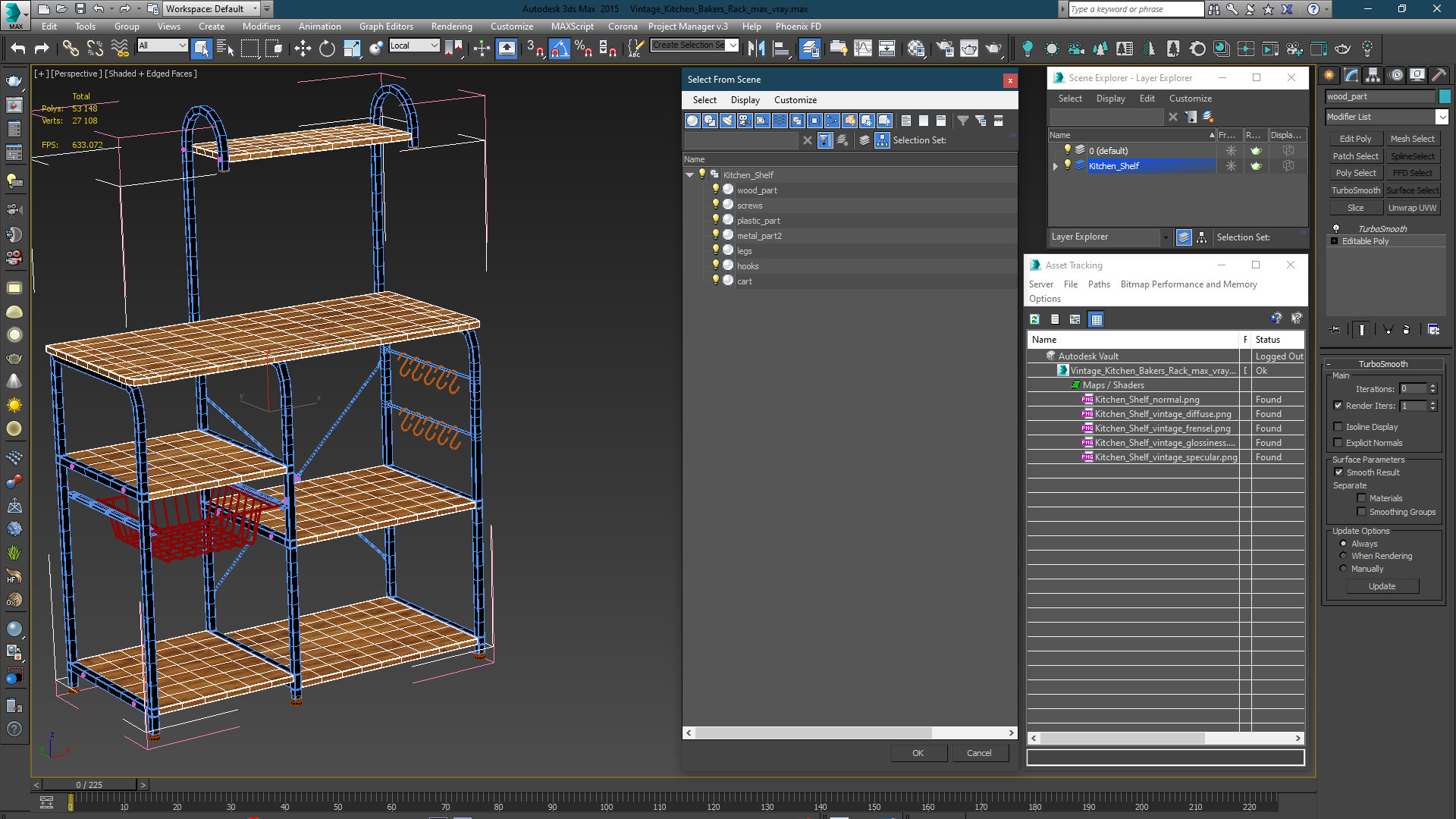Choose the Select and Rotate tool
The image size is (1456, 819).
click(327, 49)
